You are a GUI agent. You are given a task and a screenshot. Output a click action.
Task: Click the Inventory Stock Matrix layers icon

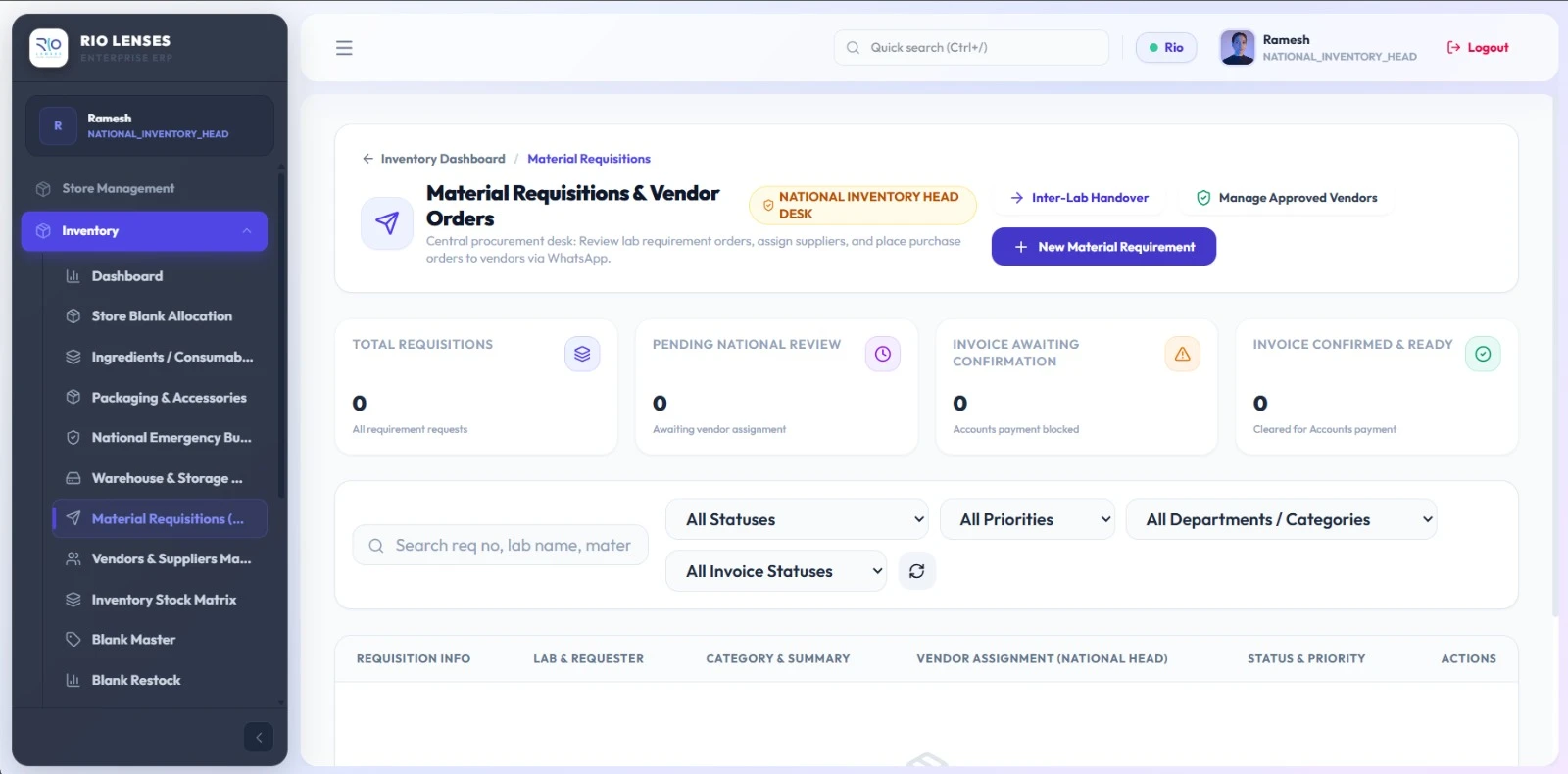73,600
